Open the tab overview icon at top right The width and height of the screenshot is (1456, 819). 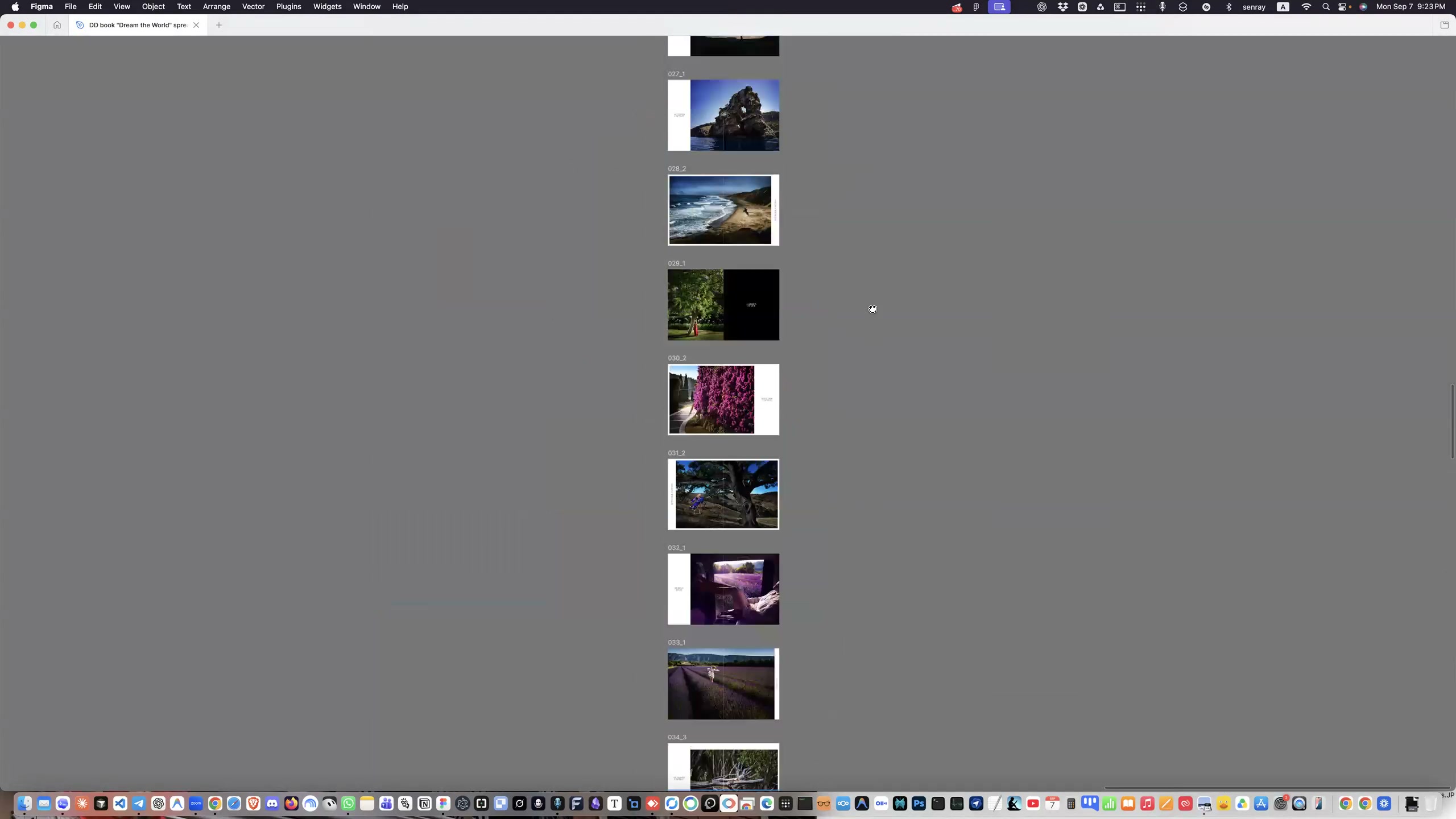coord(1444,25)
